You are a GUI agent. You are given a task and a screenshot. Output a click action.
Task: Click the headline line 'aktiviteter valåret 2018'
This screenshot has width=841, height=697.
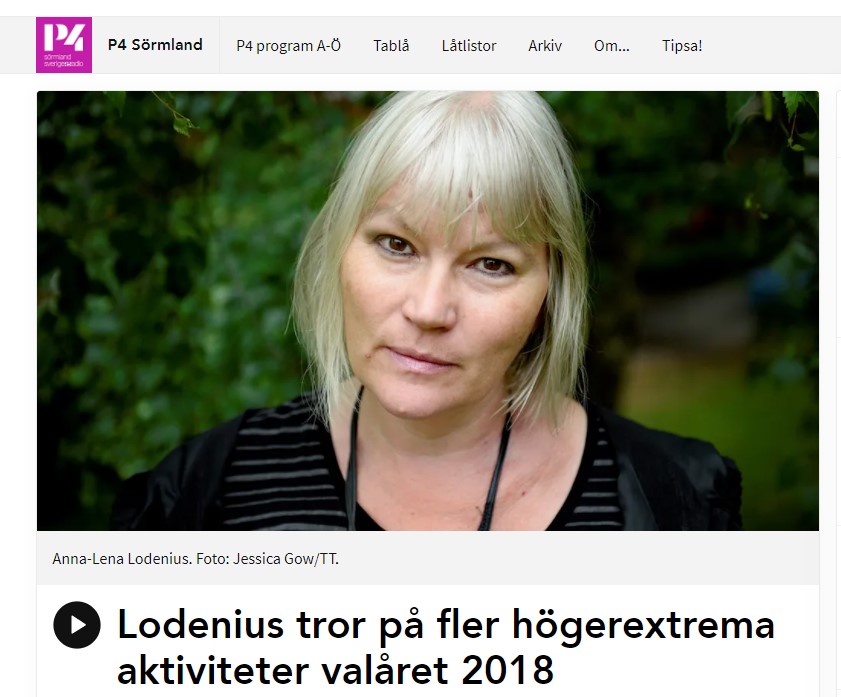pyautogui.click(x=335, y=670)
